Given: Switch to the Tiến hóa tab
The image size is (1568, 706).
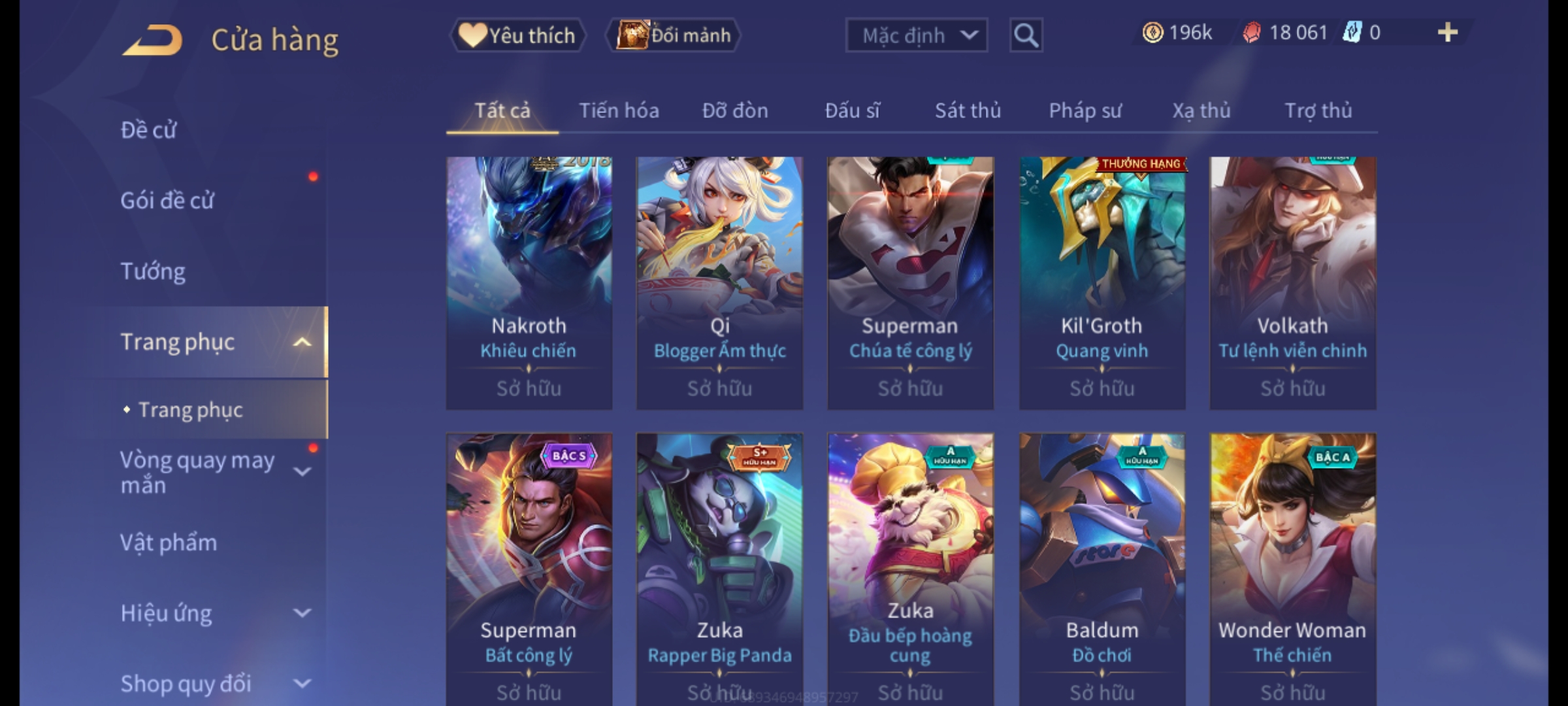Looking at the screenshot, I should point(619,111).
